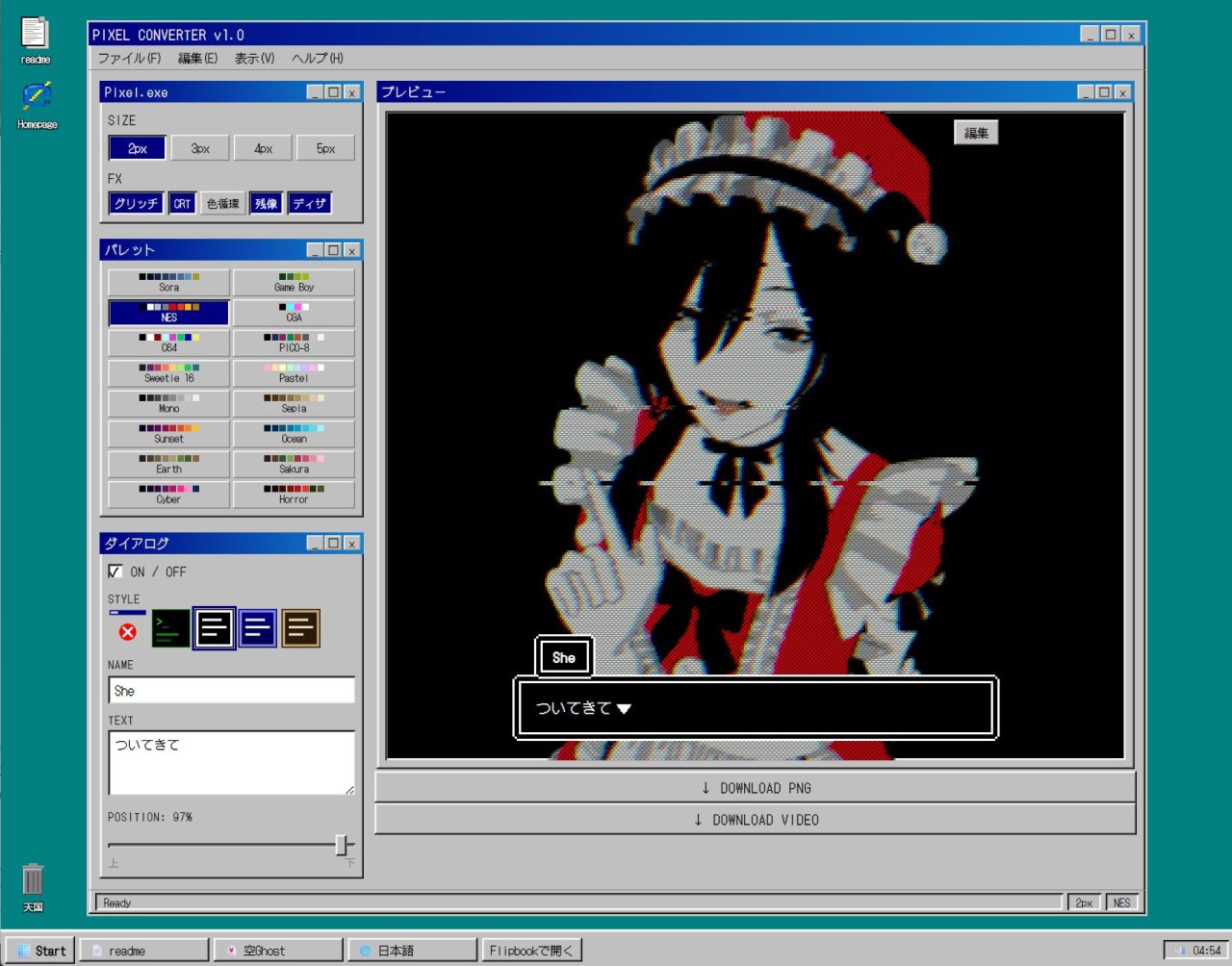Maximize the プレビュー window
Screen dimensions: 1232x966
coord(1104,92)
